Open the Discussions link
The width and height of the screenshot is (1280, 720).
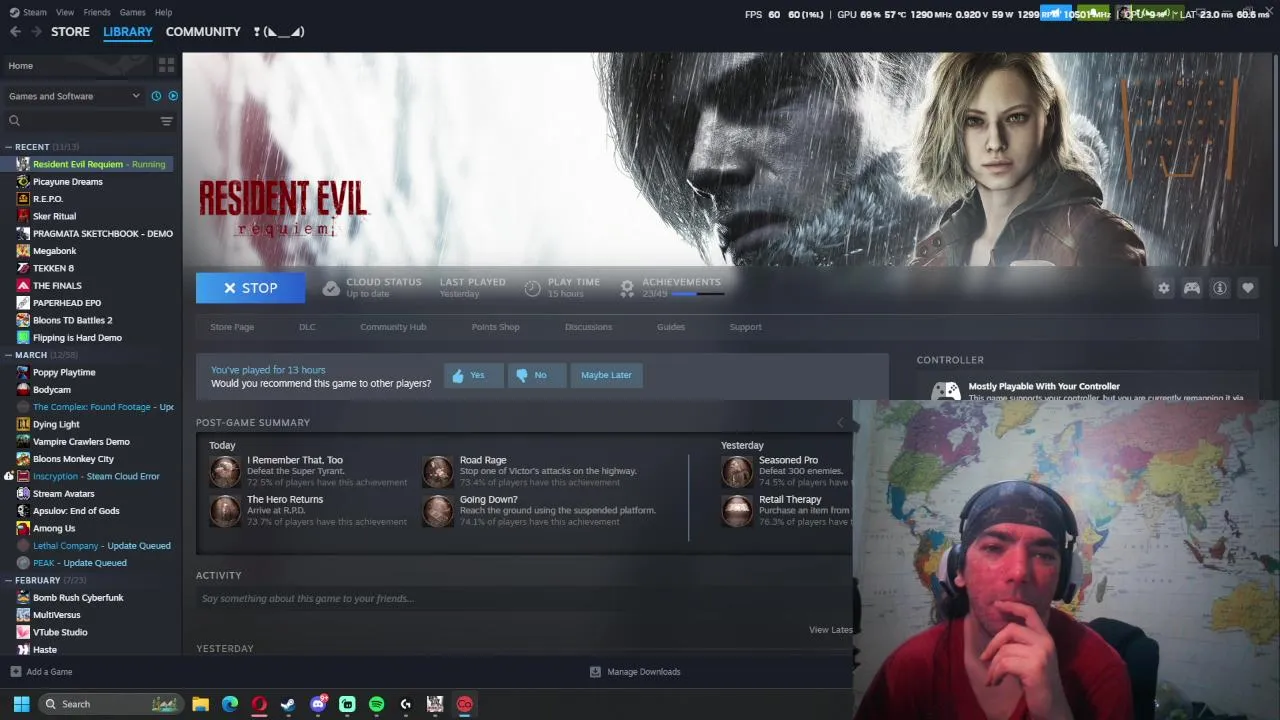tap(588, 327)
